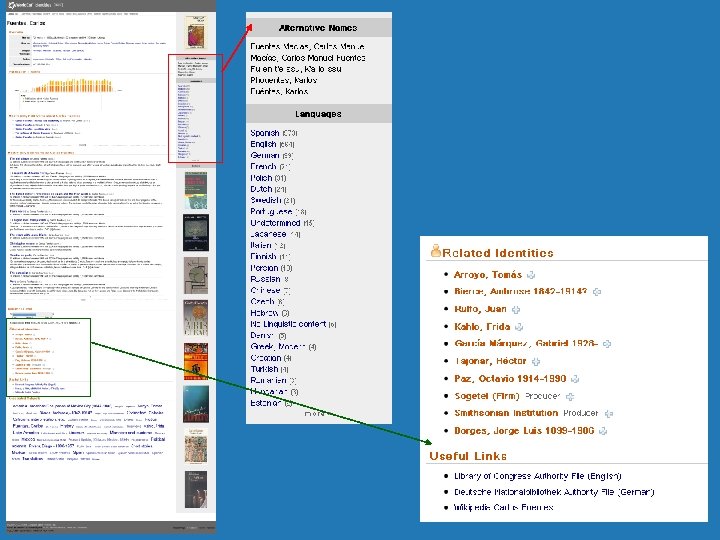Click the person icon beside Related Identities heading
The height and width of the screenshot is (540, 720).
[x=436, y=251]
